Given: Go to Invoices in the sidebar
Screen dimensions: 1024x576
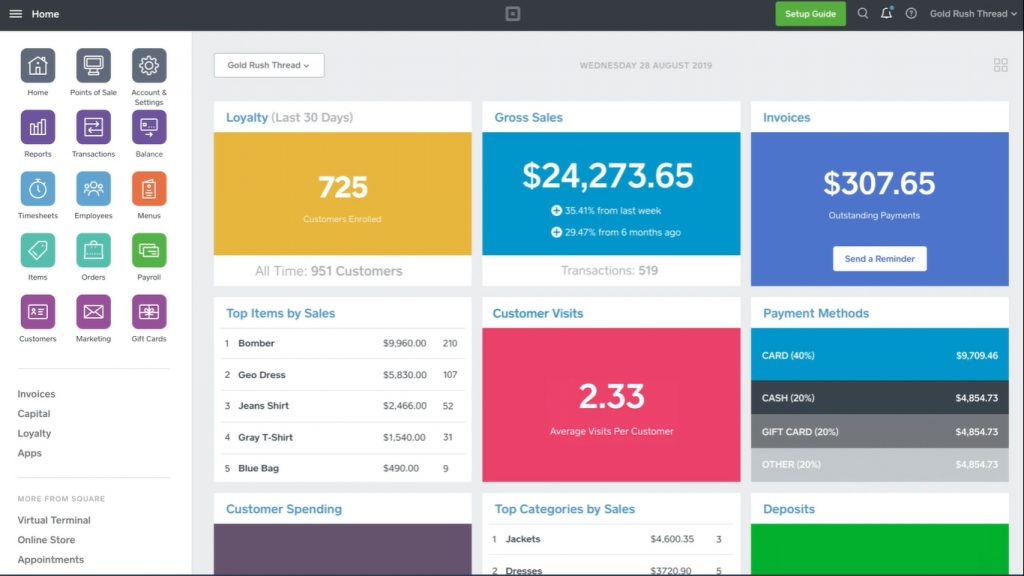Looking at the screenshot, I should coord(35,393).
